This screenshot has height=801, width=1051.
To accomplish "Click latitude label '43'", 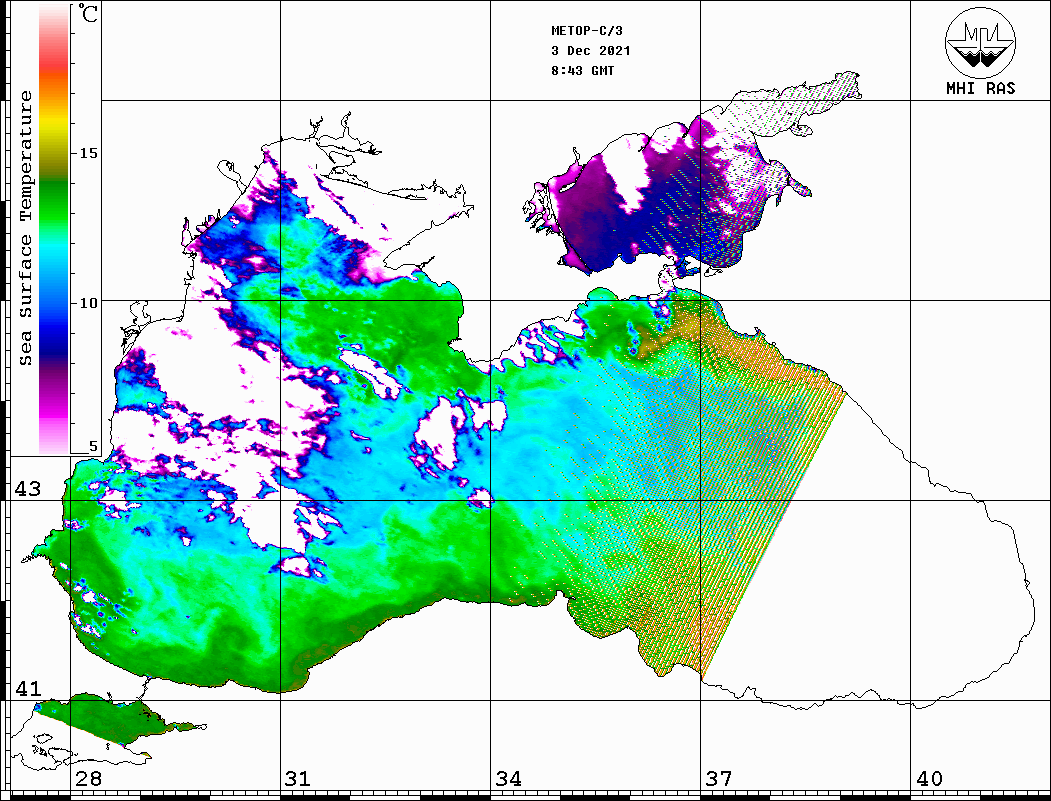I will coord(28,489).
